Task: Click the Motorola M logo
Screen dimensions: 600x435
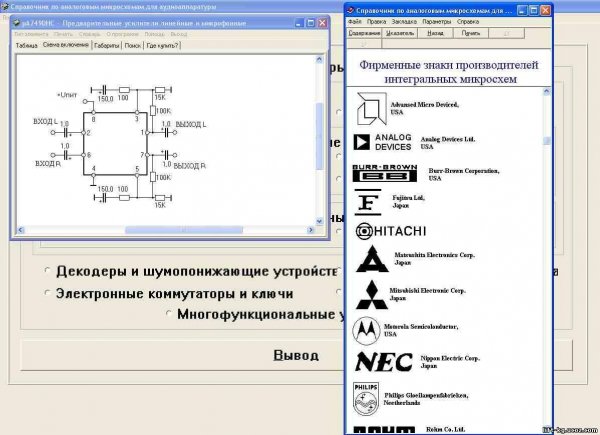Action: pyautogui.click(x=366, y=331)
